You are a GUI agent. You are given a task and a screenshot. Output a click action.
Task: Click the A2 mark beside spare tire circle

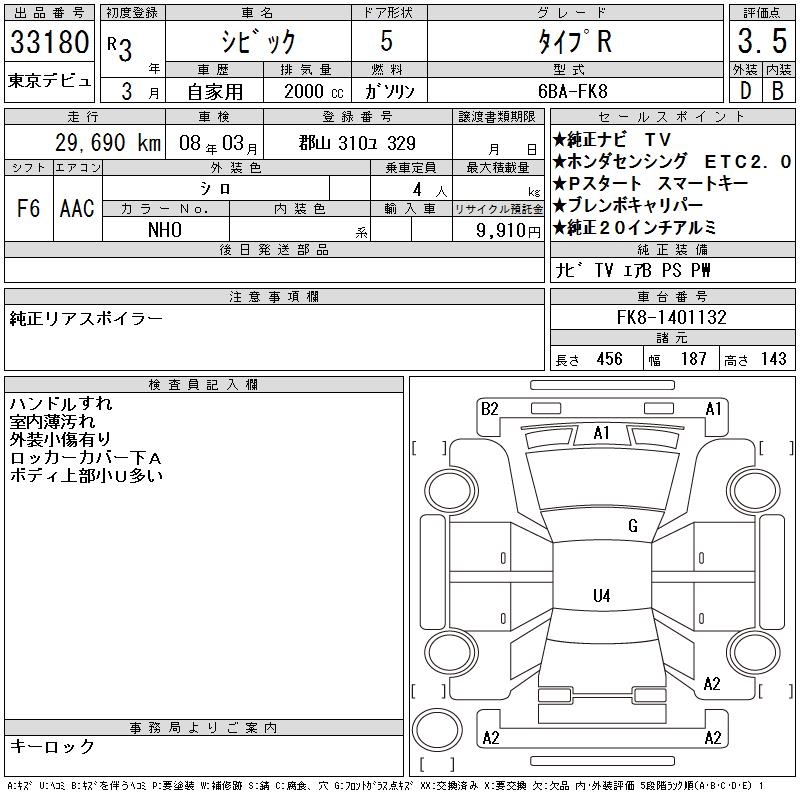pyautogui.click(x=491, y=738)
